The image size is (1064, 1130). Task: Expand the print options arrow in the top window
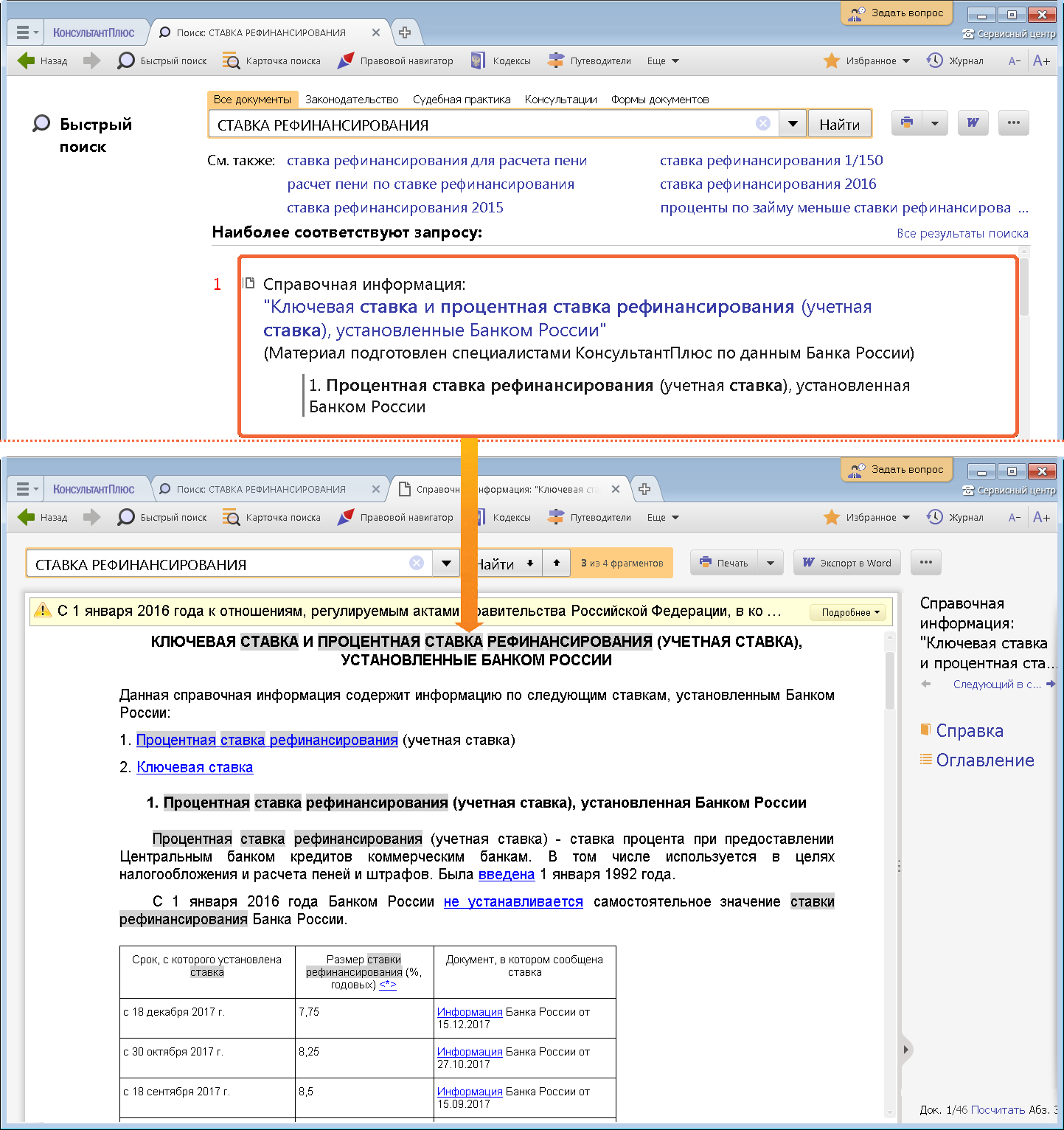click(935, 122)
